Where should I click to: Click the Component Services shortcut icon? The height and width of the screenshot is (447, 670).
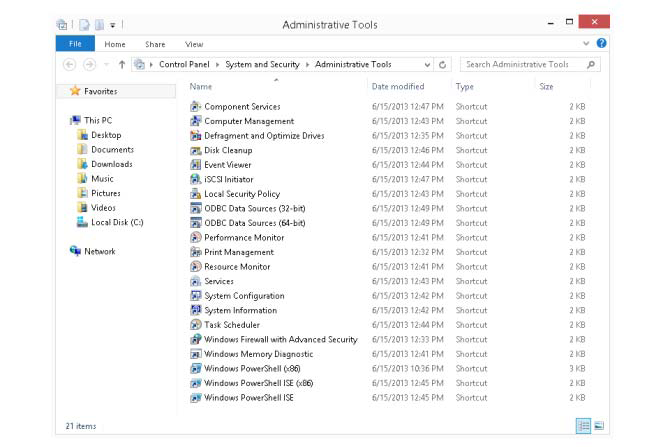(196, 106)
